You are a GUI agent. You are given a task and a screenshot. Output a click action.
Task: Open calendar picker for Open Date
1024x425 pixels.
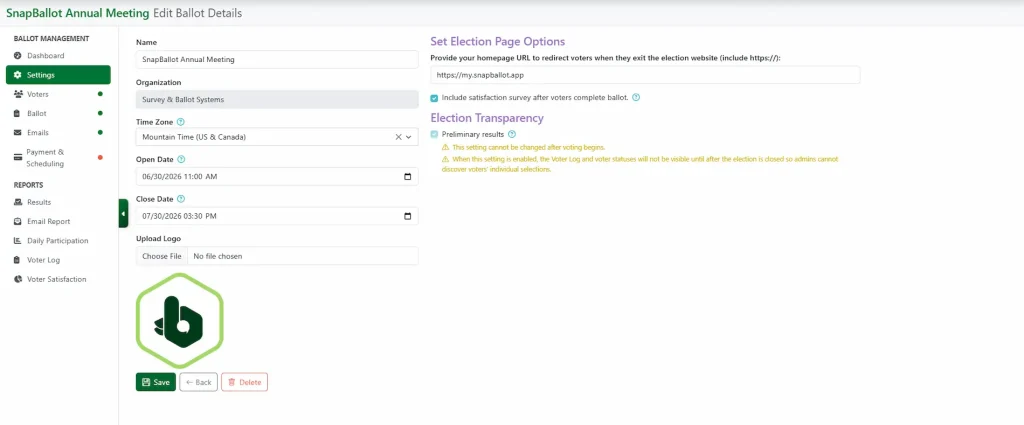point(408,177)
